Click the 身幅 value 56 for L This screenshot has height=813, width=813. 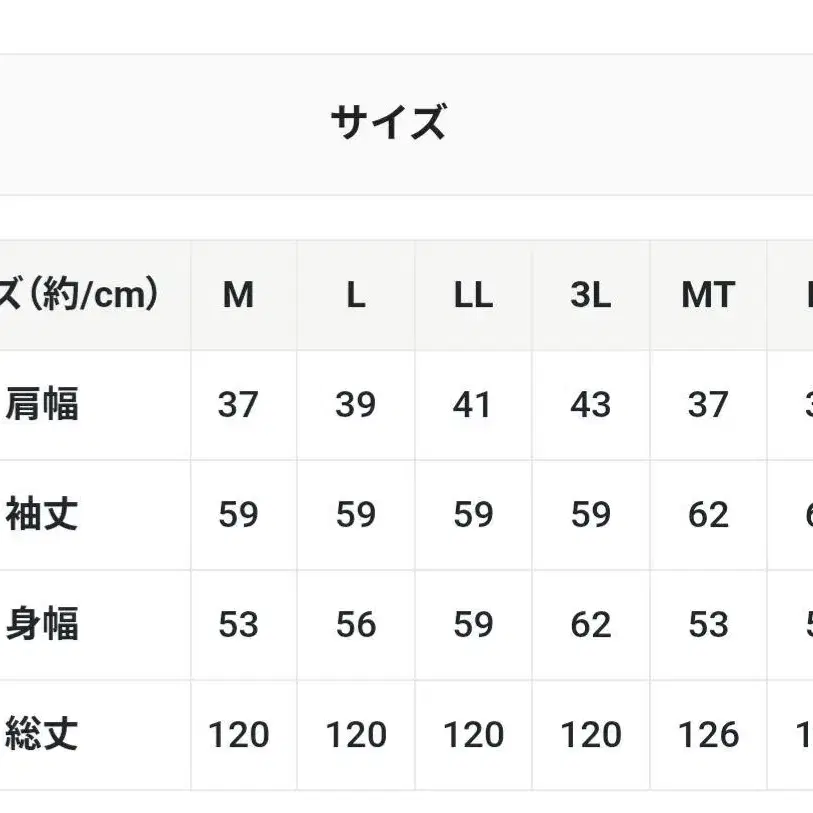pos(355,625)
